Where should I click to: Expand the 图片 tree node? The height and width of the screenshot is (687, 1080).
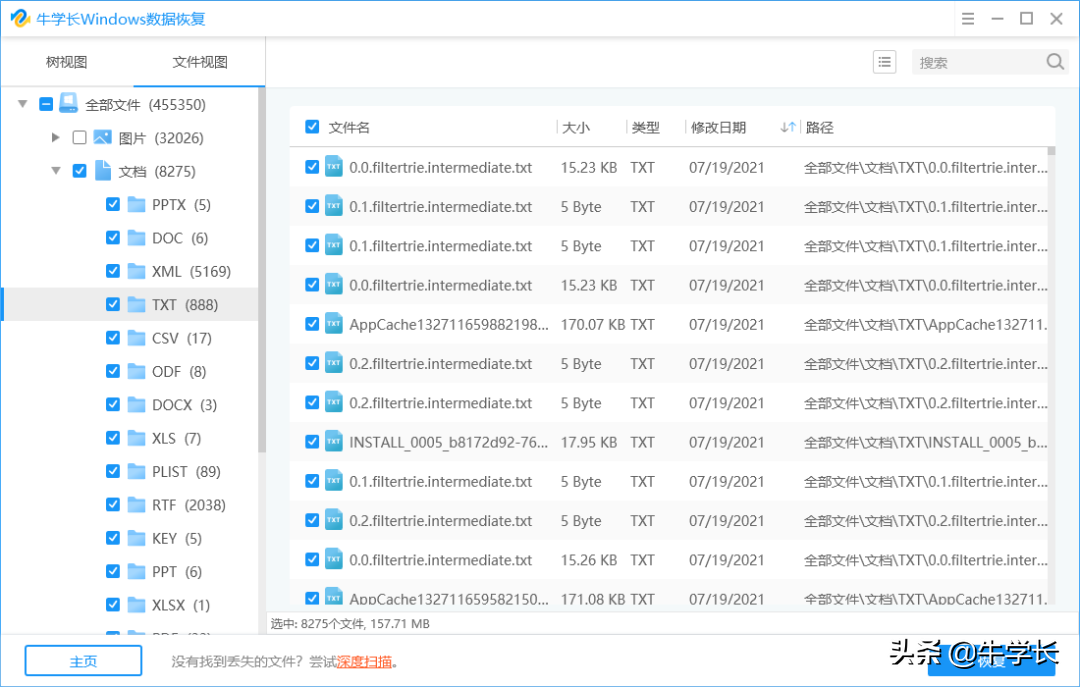pos(56,137)
